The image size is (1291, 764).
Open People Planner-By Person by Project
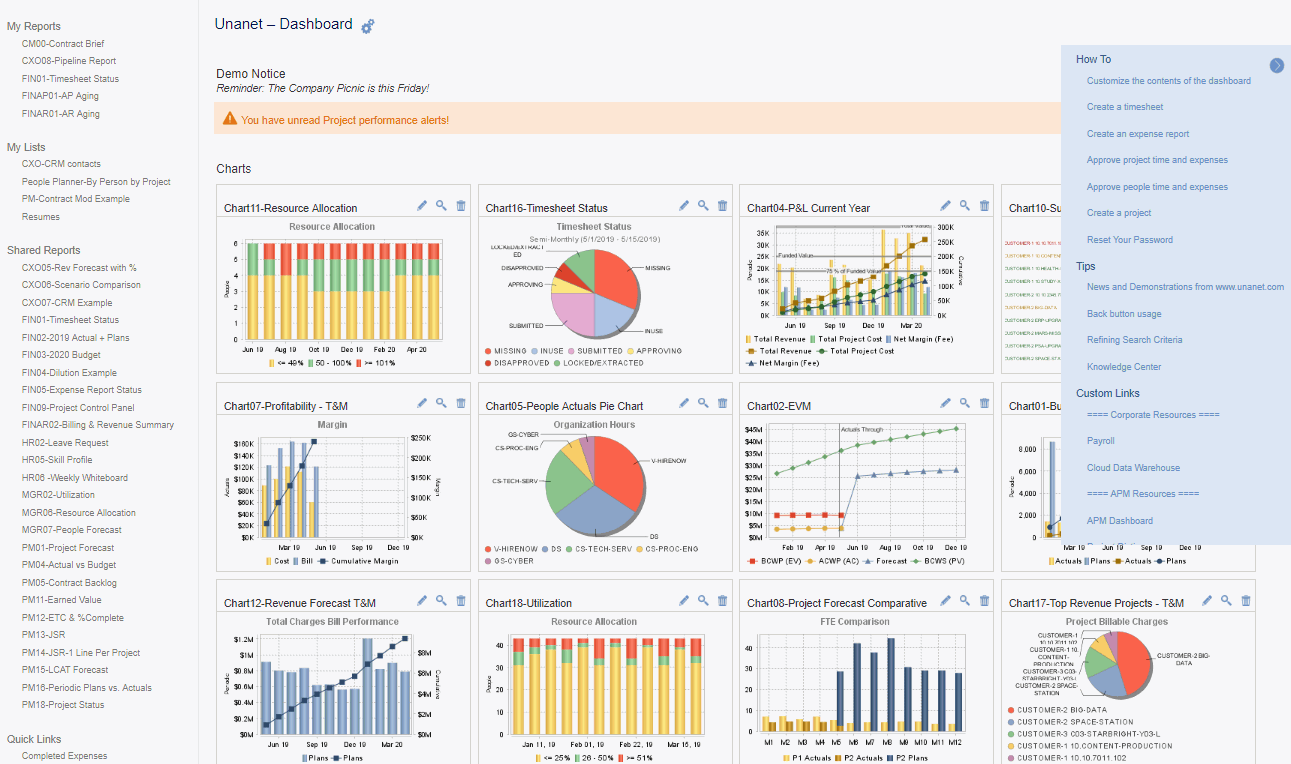click(96, 182)
